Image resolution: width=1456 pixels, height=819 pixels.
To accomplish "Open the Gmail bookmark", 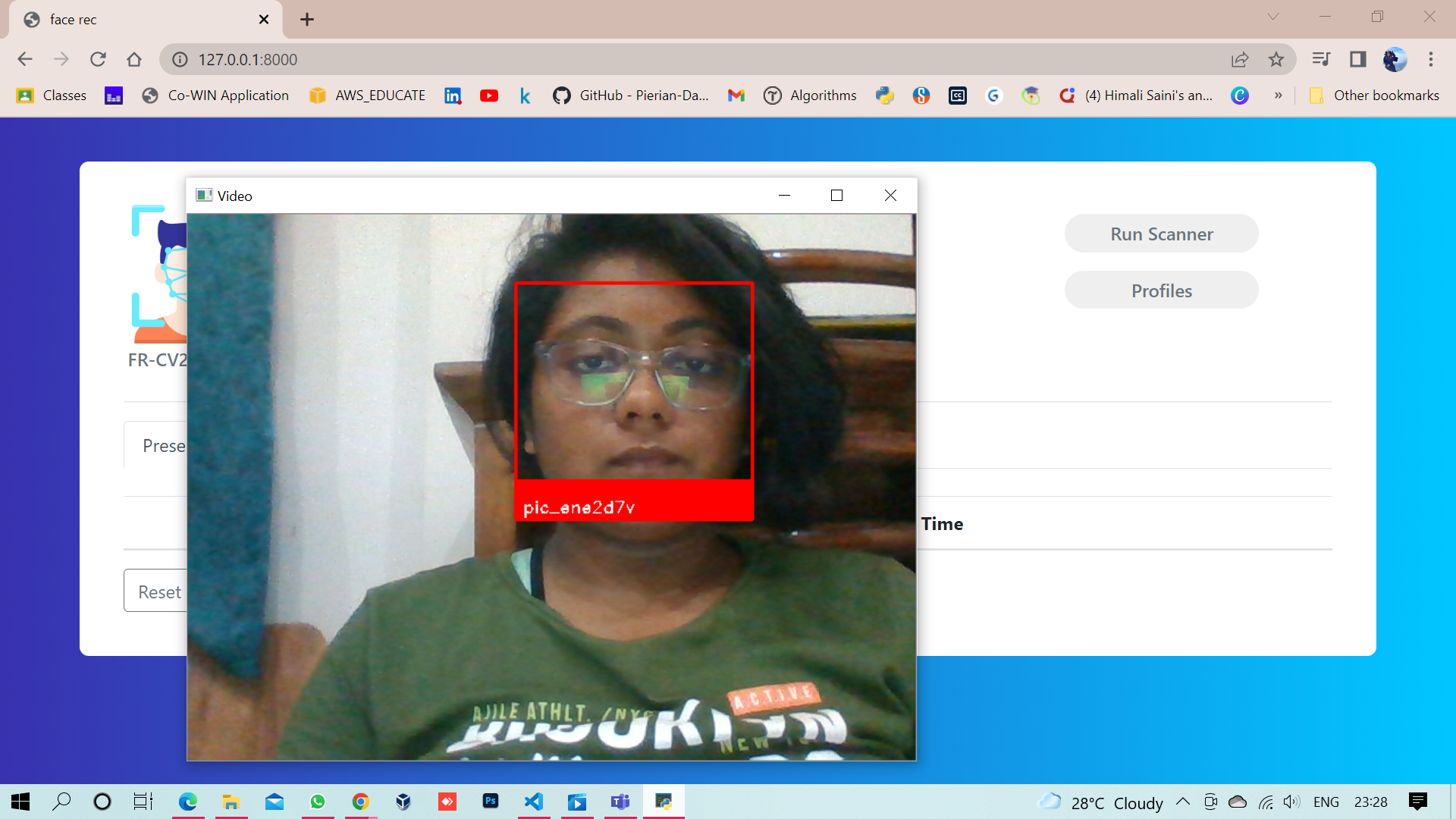I will coord(735,96).
